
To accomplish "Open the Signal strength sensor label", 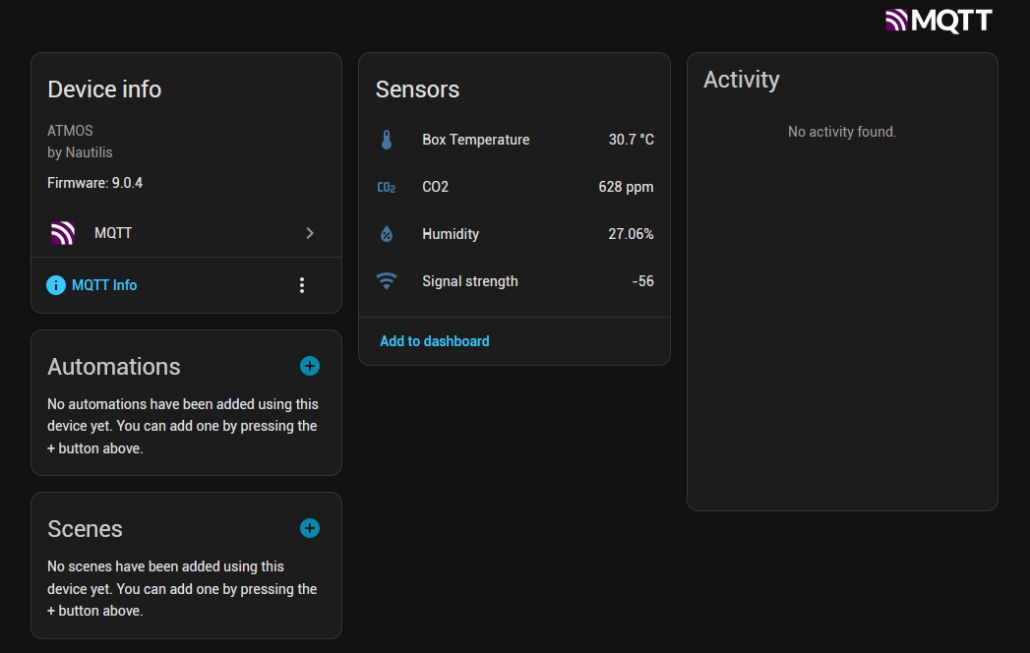I will tap(469, 281).
